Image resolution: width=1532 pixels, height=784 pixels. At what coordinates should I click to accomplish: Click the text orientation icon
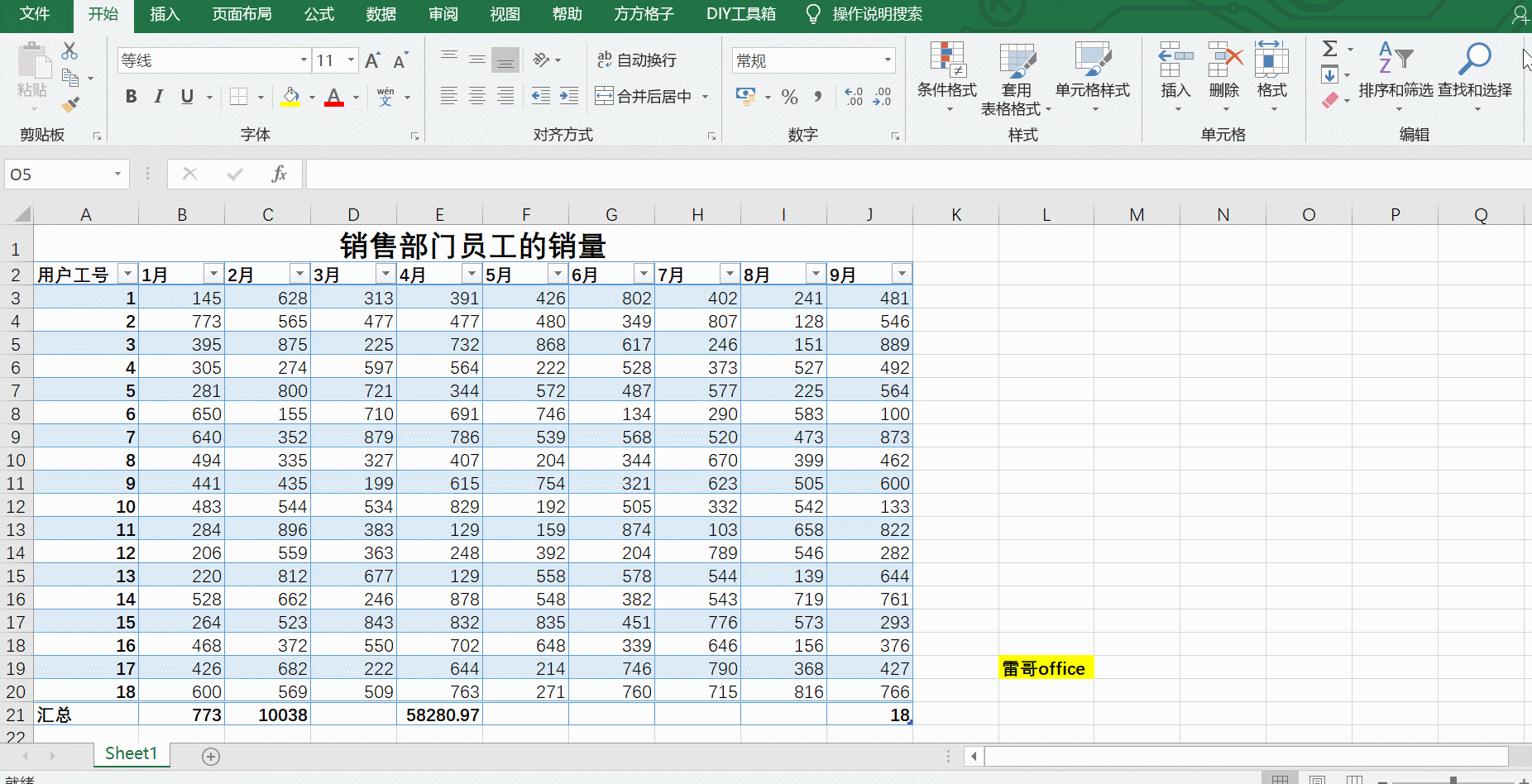[x=541, y=60]
